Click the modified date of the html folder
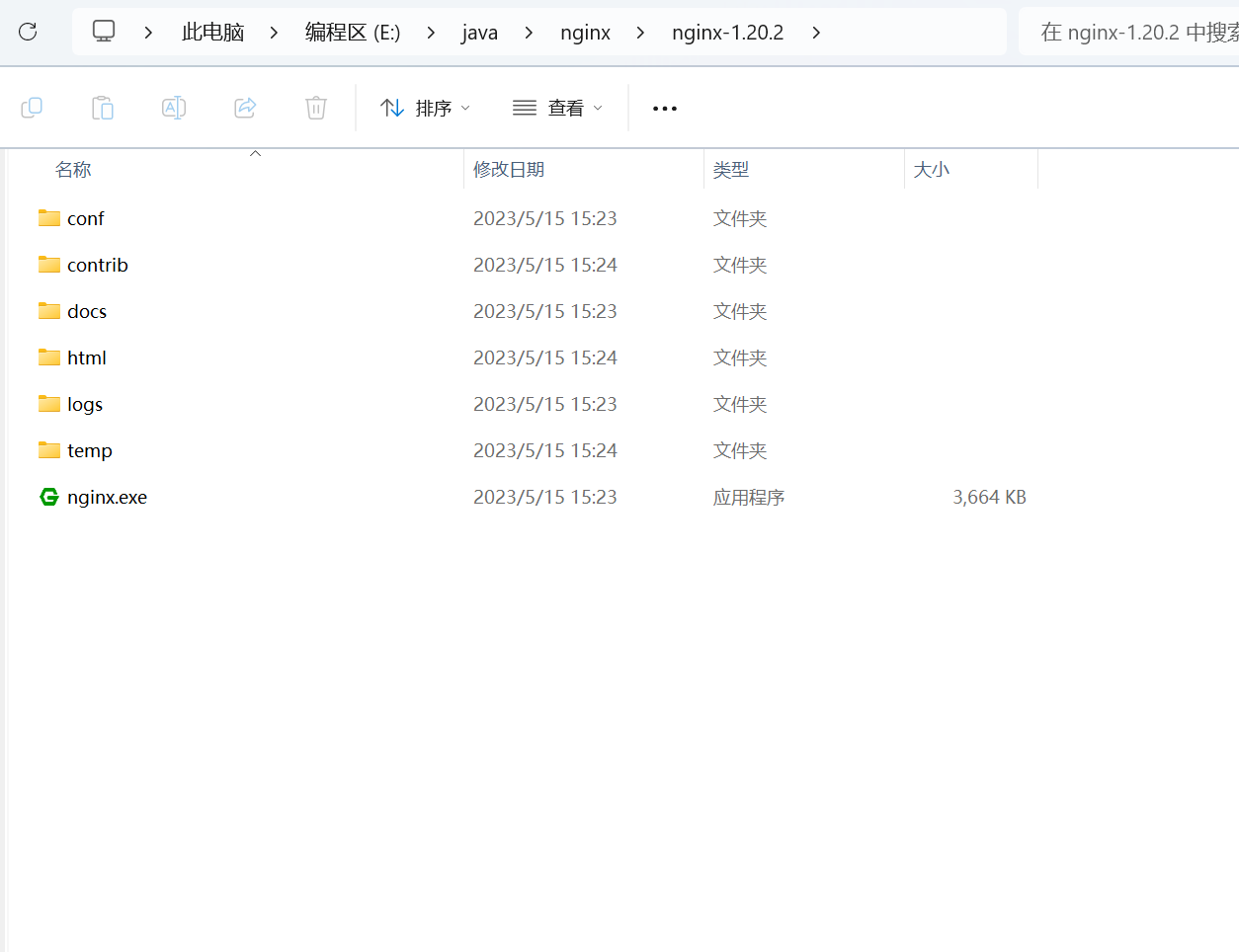This screenshot has height=952, width=1239. (545, 357)
